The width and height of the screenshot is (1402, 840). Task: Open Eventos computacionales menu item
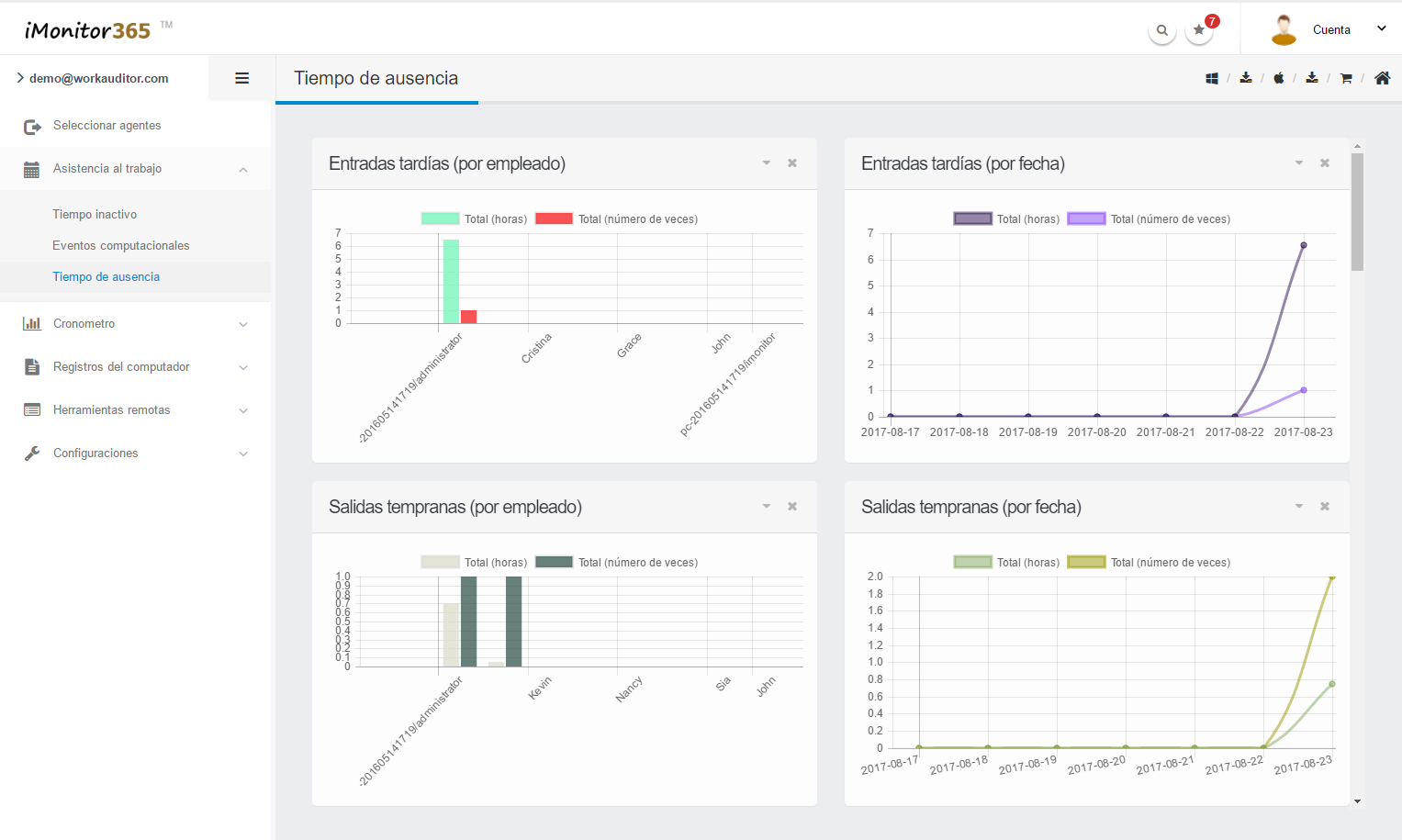point(121,246)
